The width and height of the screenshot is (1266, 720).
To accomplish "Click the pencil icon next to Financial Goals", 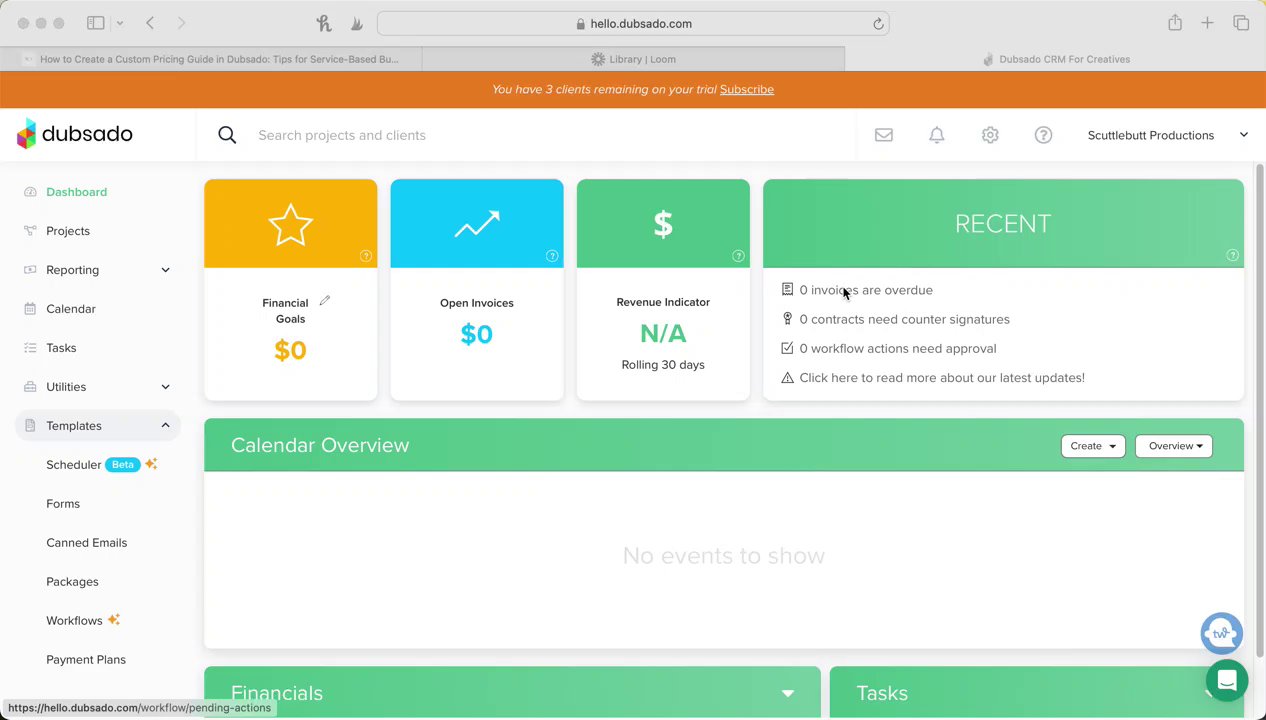I will click(324, 301).
